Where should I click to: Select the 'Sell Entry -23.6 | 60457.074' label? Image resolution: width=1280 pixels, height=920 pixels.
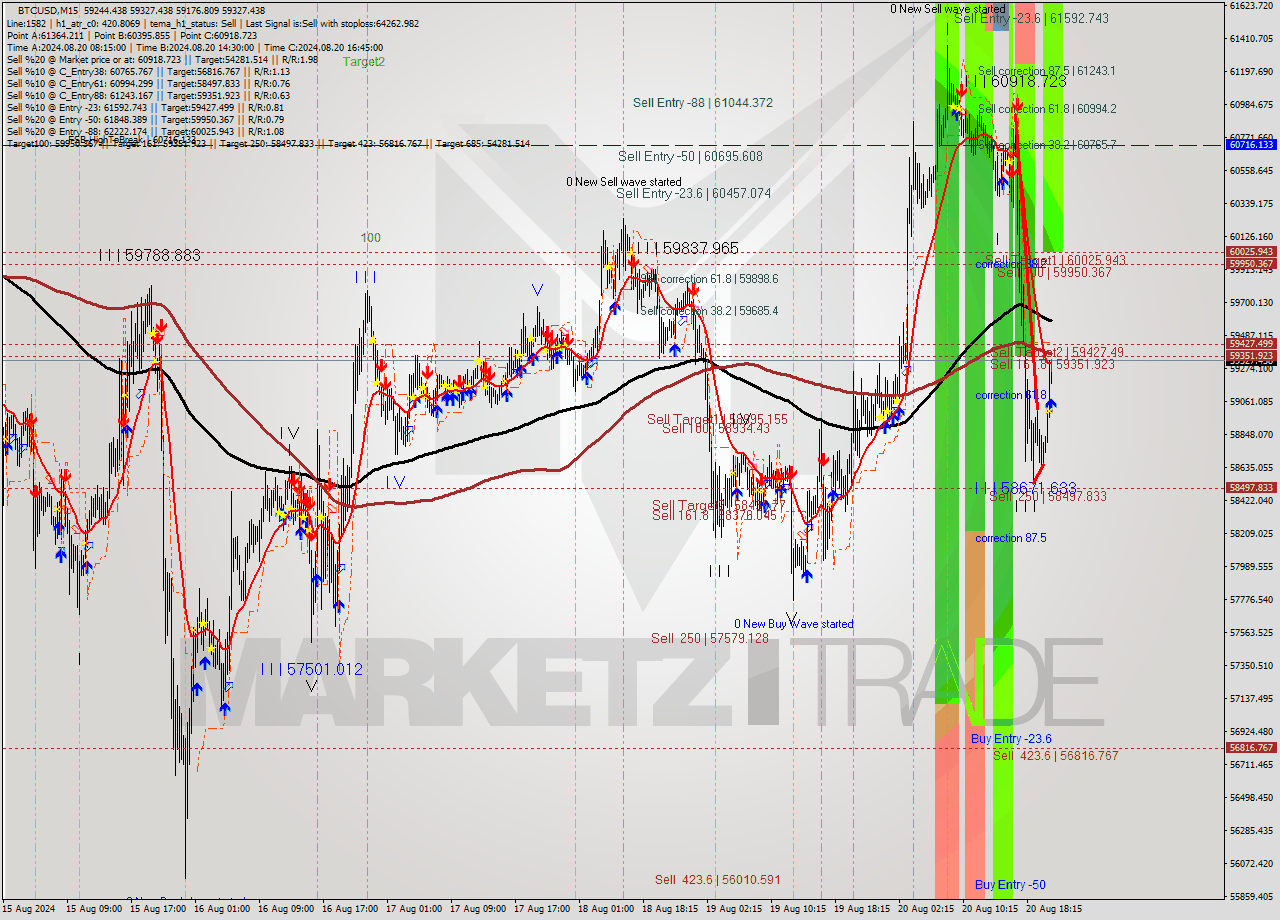[x=693, y=193]
